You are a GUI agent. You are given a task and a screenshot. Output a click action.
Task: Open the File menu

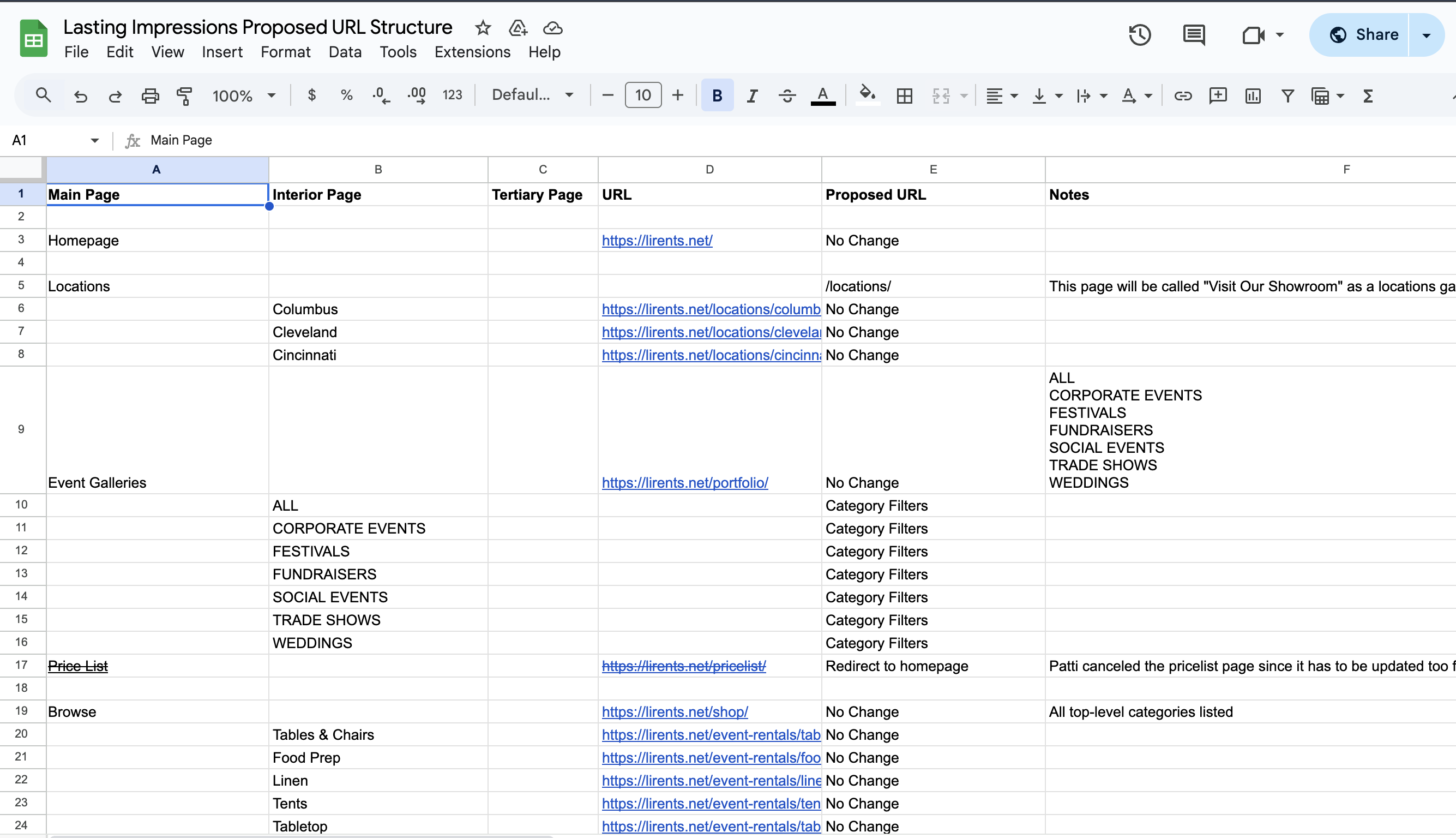coord(76,52)
